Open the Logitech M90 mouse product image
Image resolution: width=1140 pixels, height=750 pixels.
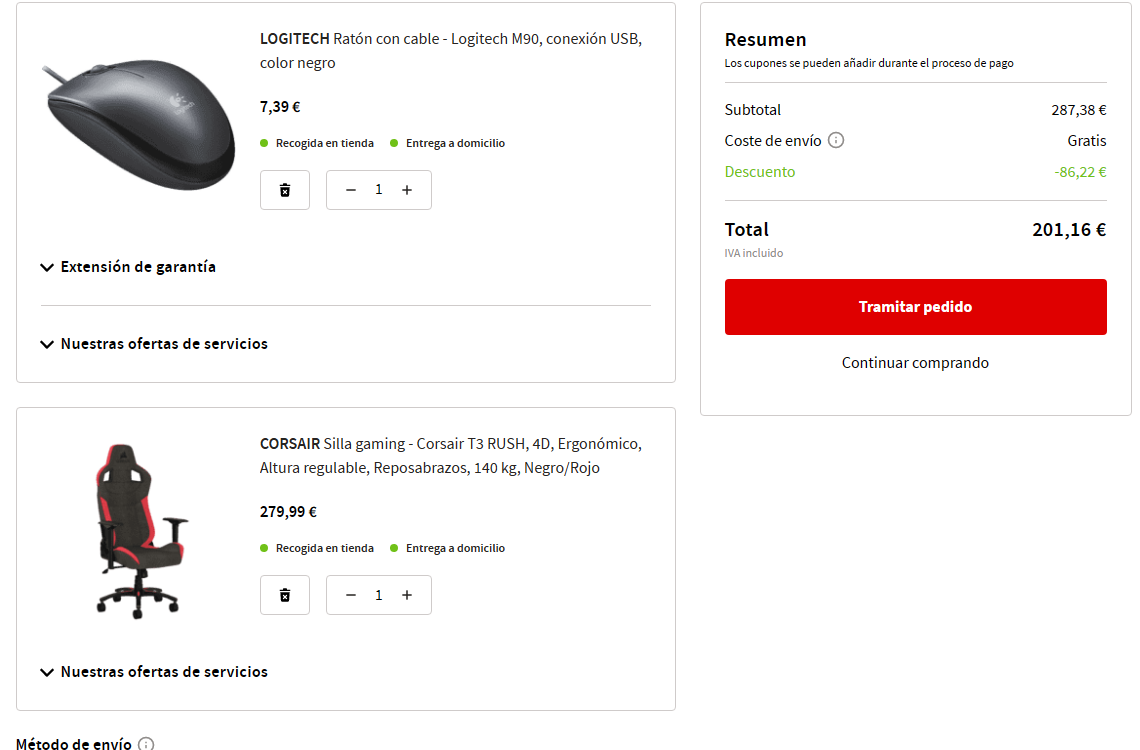coord(140,125)
